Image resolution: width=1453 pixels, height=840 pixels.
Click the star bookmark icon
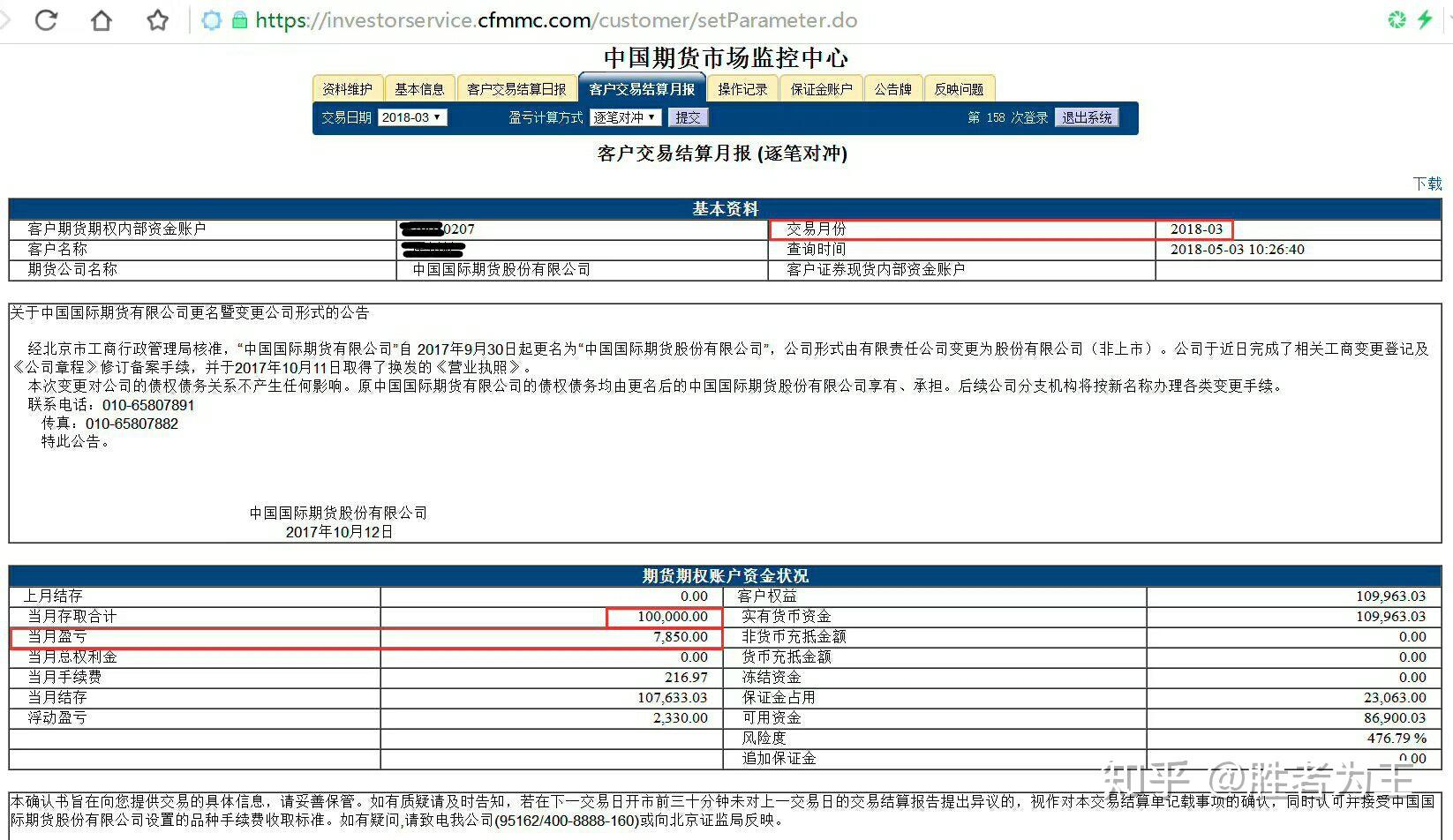[x=156, y=19]
